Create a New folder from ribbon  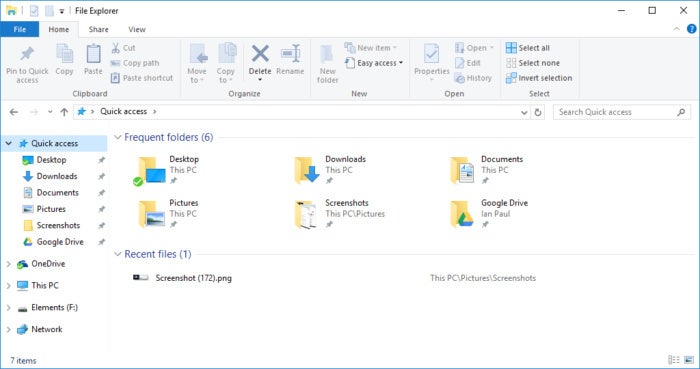[327, 64]
